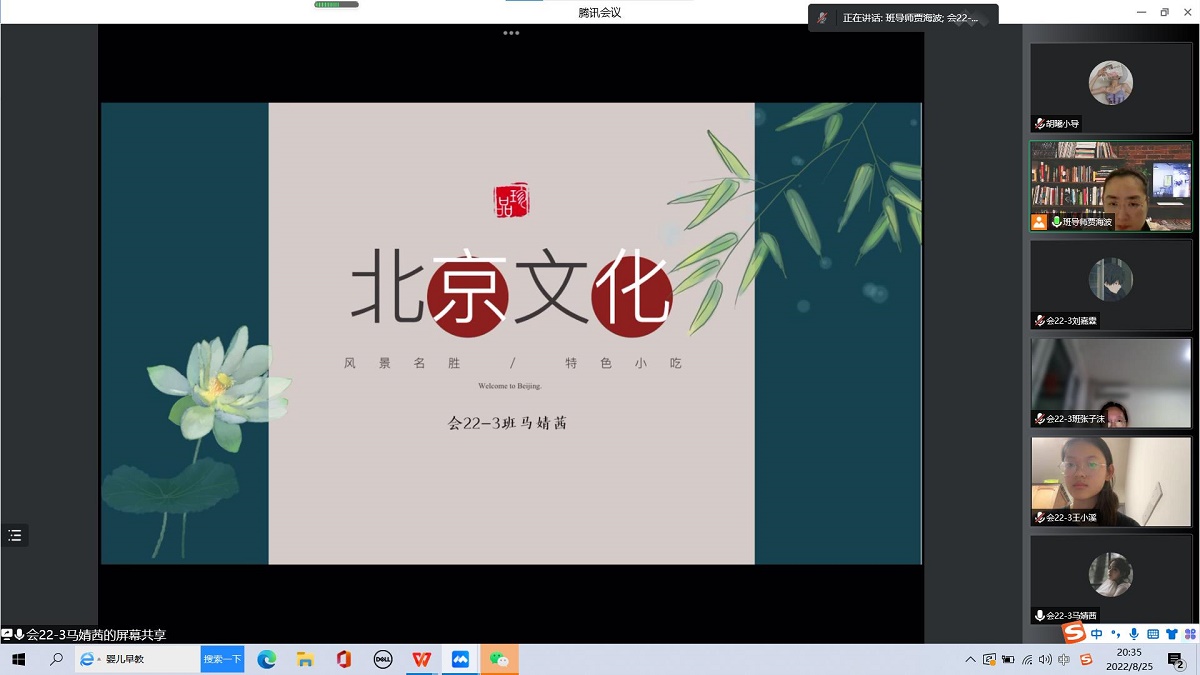
Task: Open the Dell app in the taskbar
Action: pos(382,660)
